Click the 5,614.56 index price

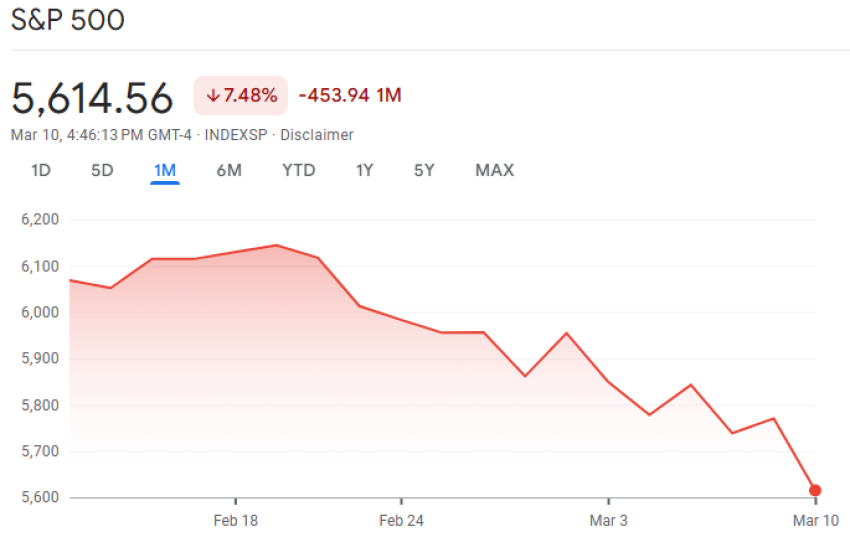pyautogui.click(x=93, y=97)
